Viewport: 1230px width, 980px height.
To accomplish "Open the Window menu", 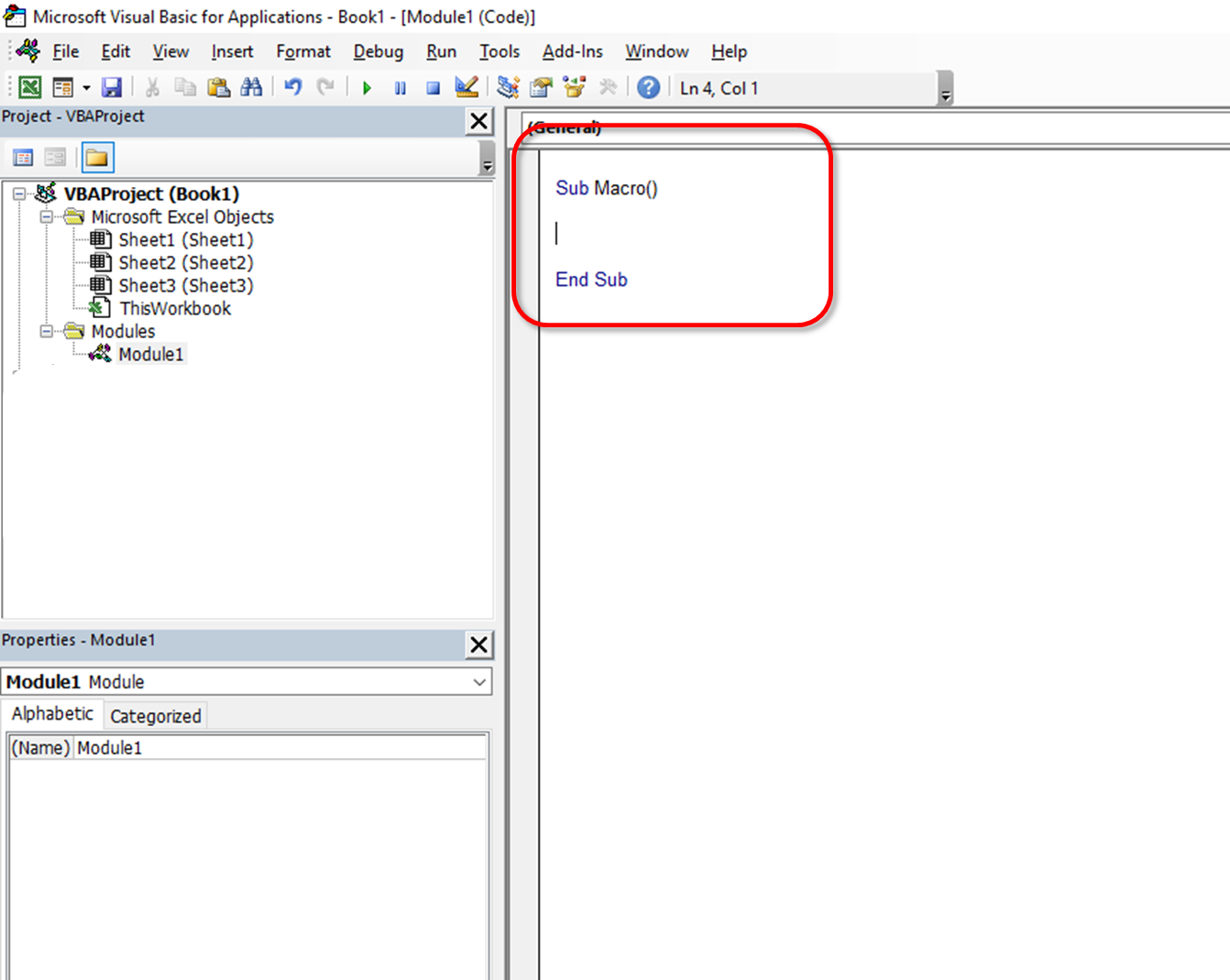I will 657,52.
